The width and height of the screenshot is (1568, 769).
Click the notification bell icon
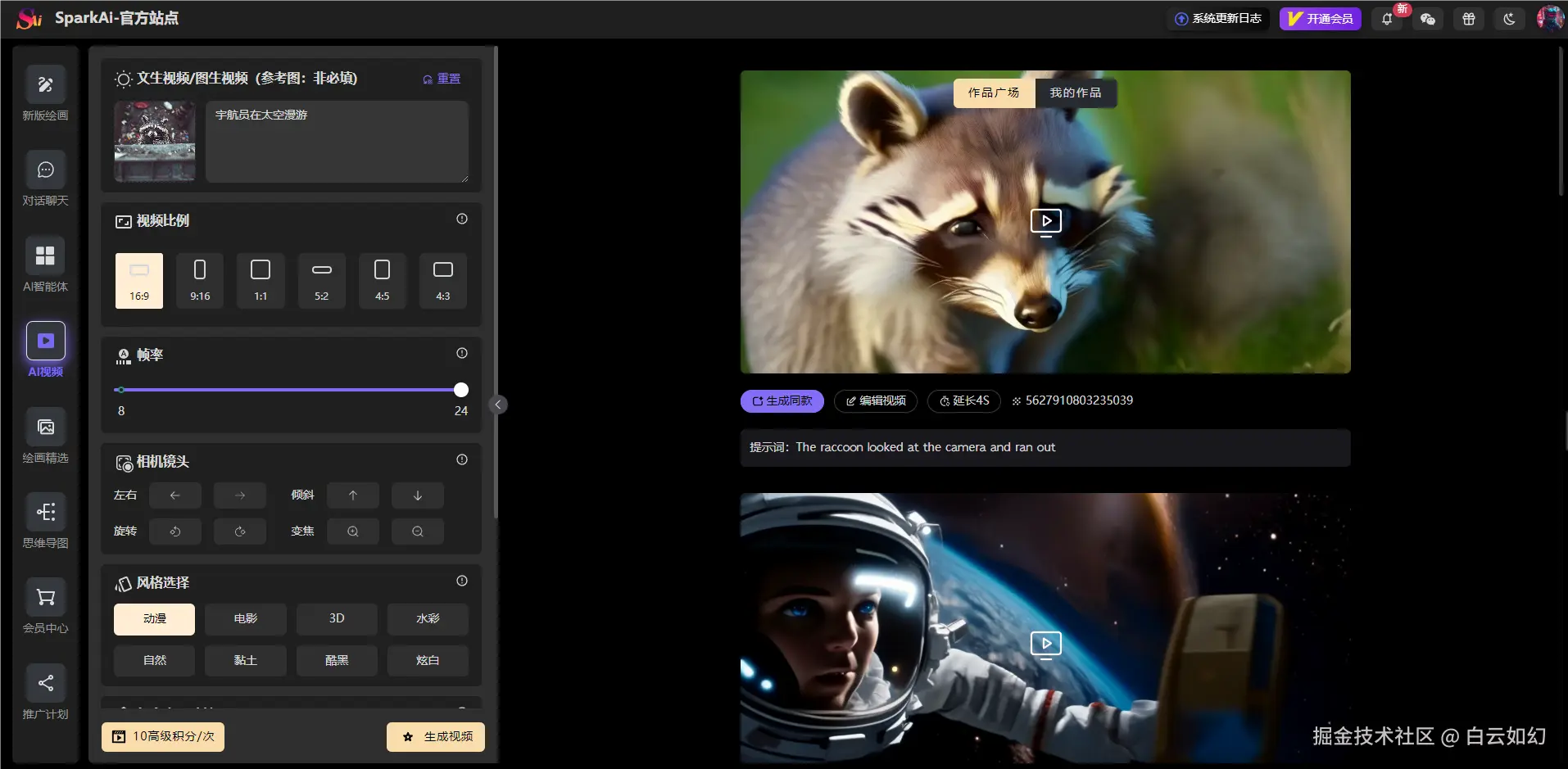click(1387, 19)
